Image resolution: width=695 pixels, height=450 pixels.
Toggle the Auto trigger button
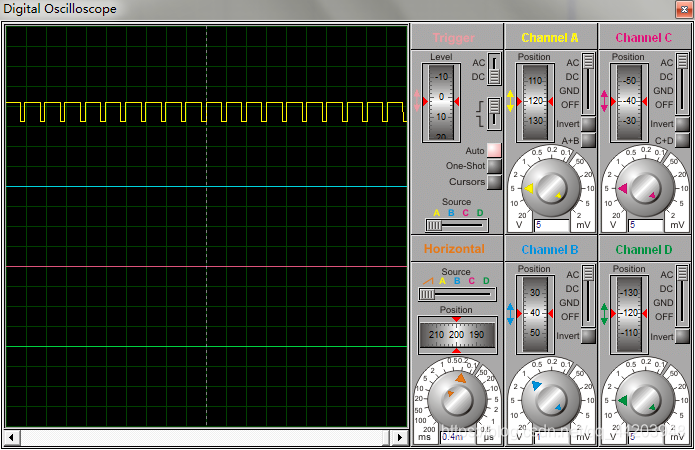tap(494, 150)
